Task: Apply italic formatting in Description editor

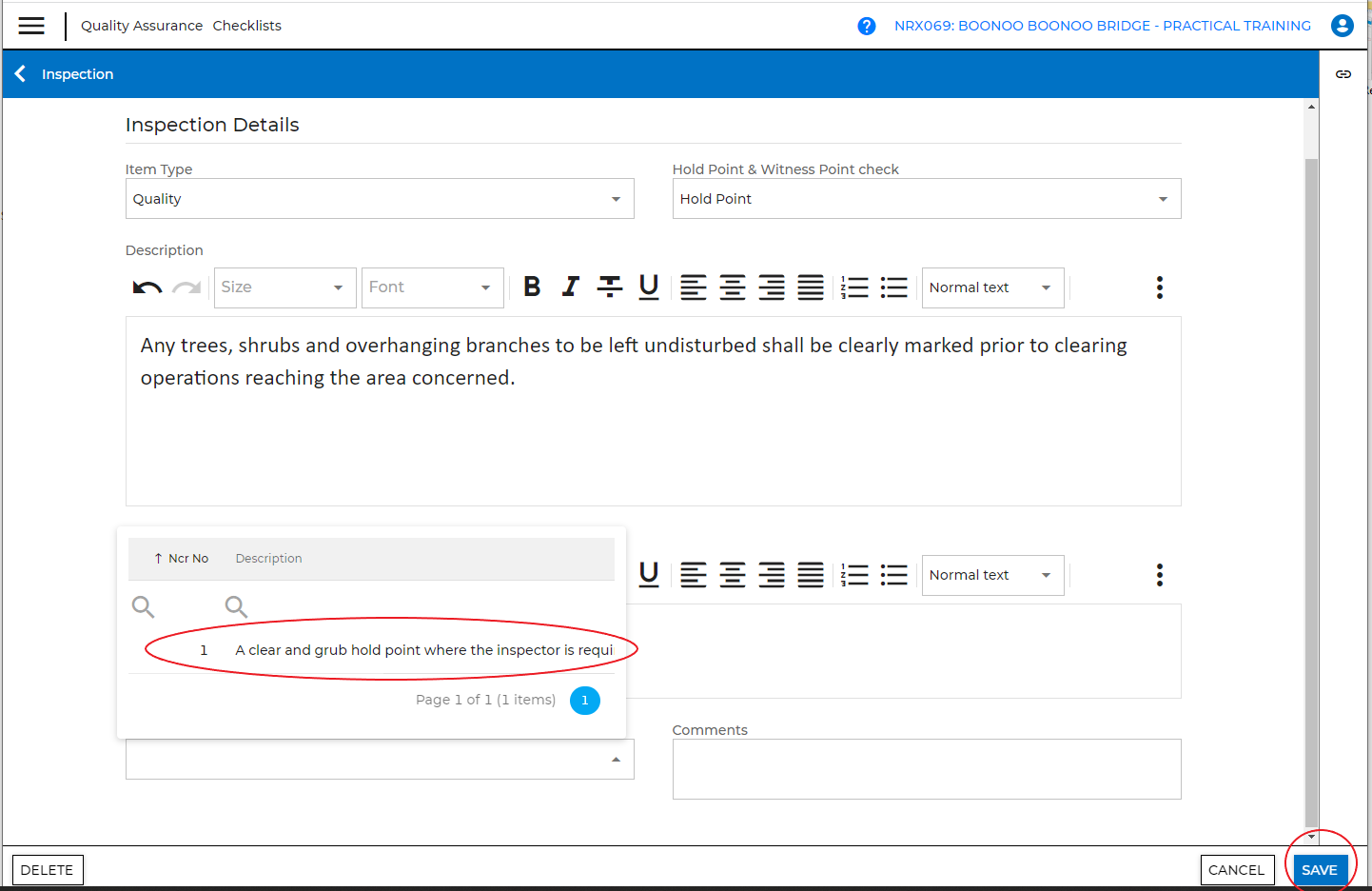Action: [570, 287]
